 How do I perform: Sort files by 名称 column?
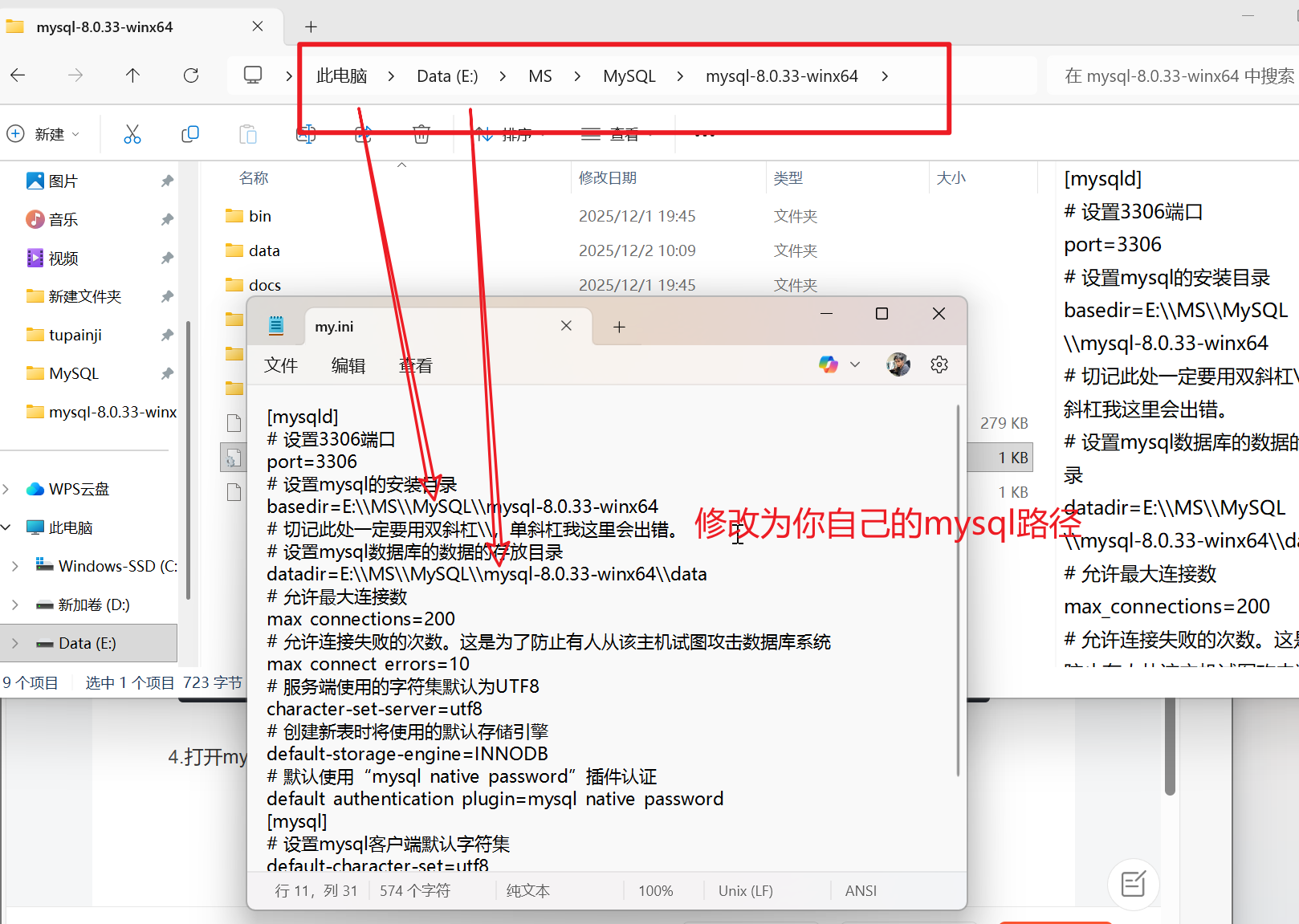(x=254, y=178)
